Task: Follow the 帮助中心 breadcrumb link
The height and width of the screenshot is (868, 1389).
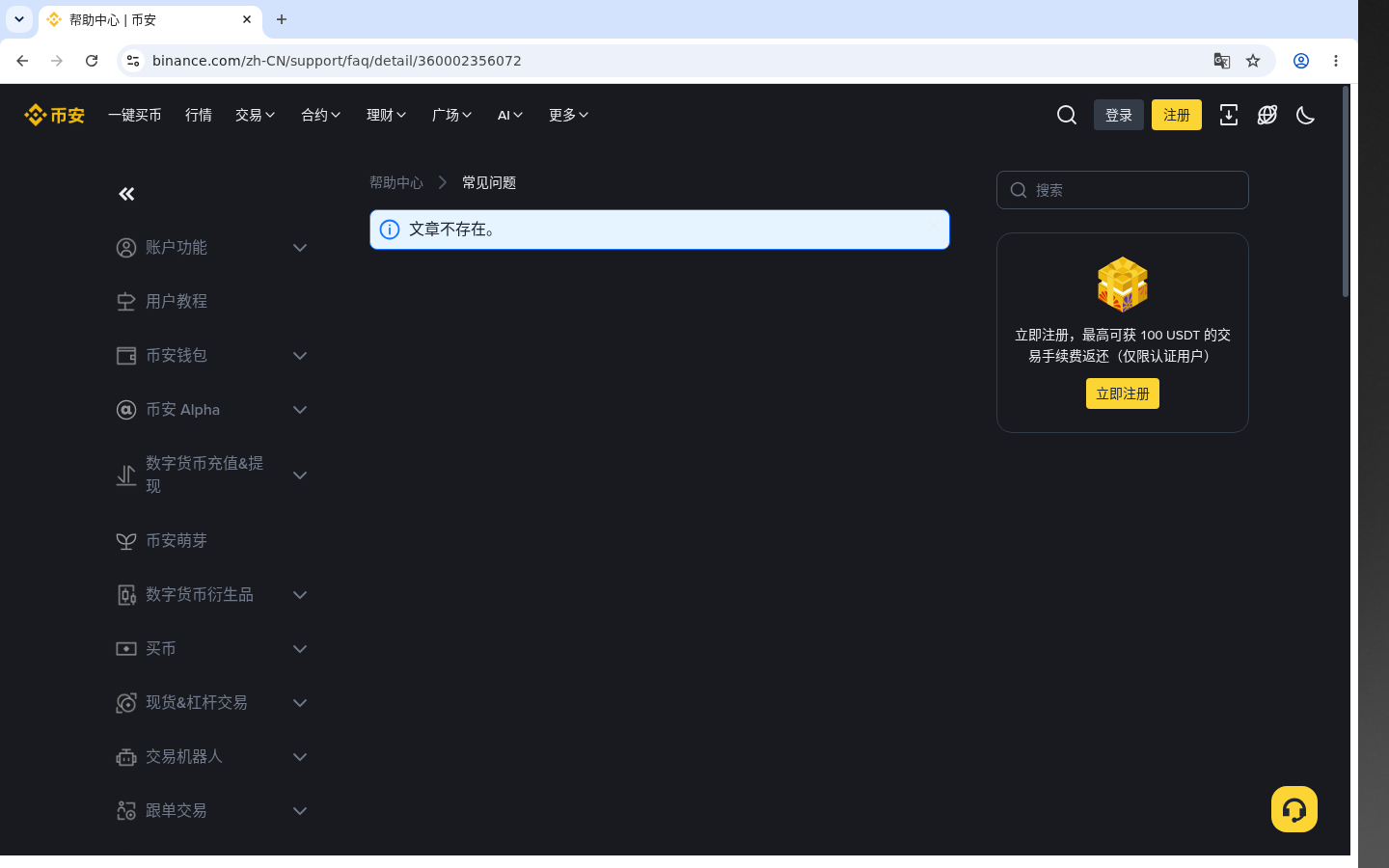Action: click(396, 182)
